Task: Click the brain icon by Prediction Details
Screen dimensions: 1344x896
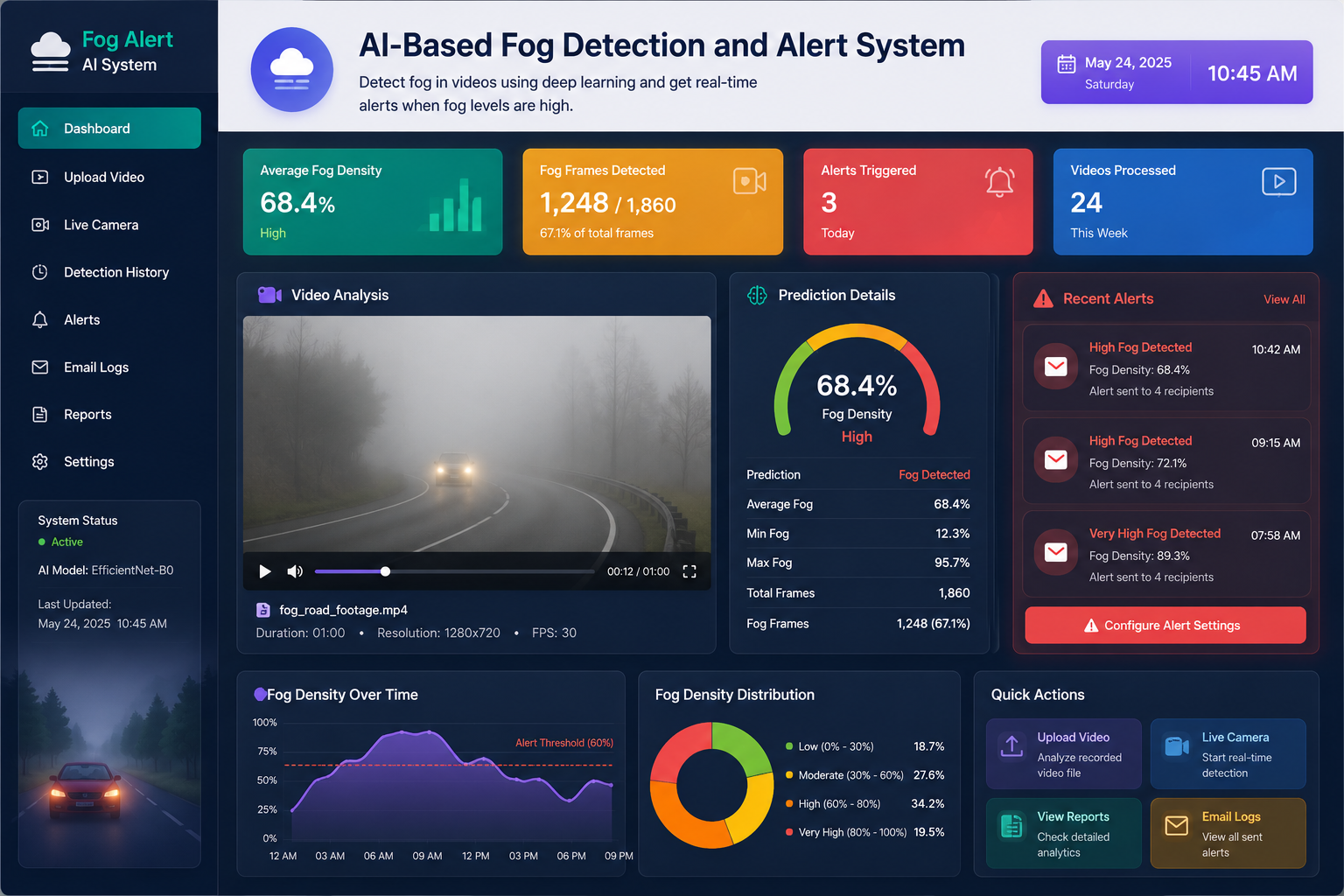Action: click(757, 295)
